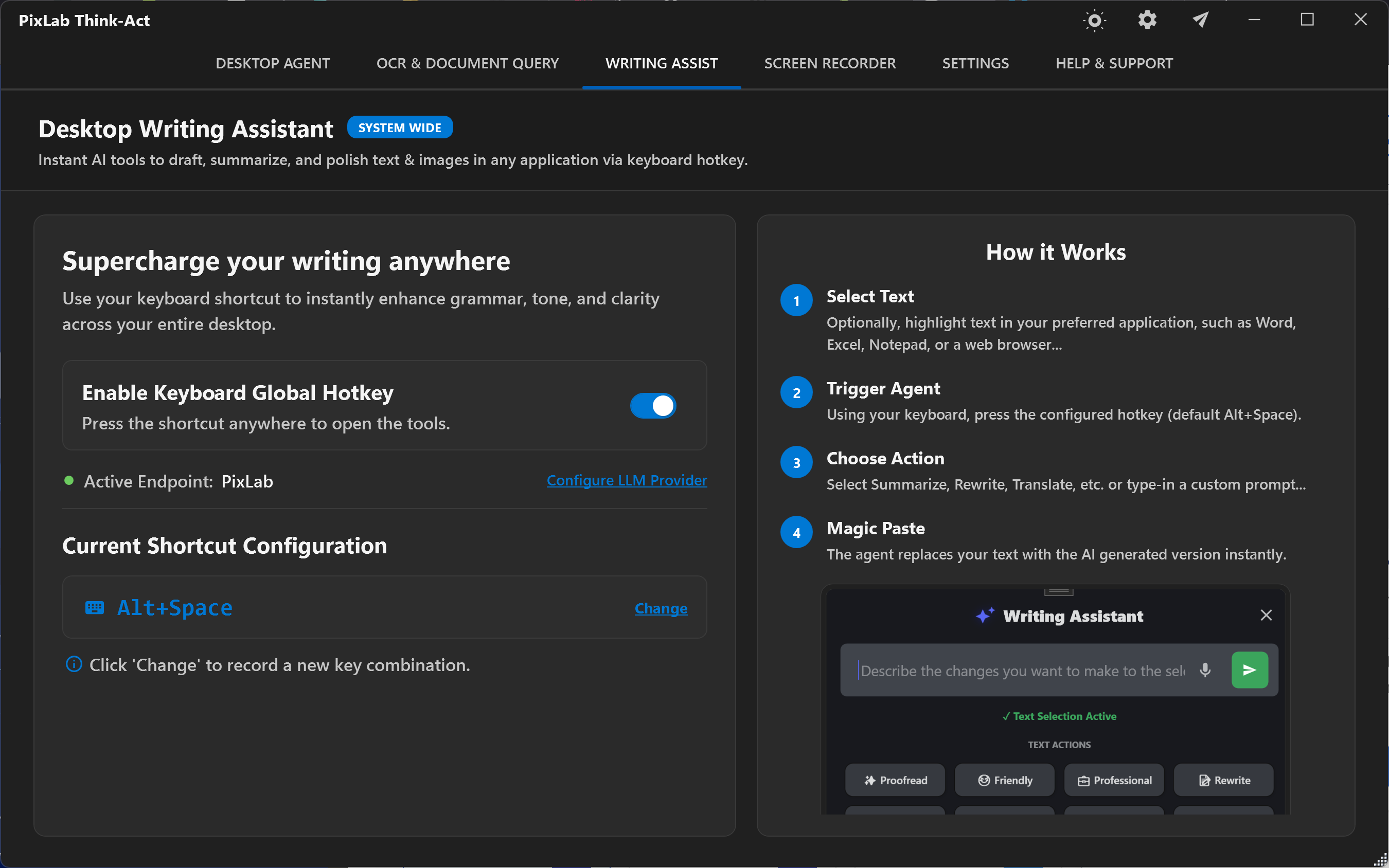The width and height of the screenshot is (1389, 868).
Task: Click the Alt+Space shortcut text
Action: [174, 607]
